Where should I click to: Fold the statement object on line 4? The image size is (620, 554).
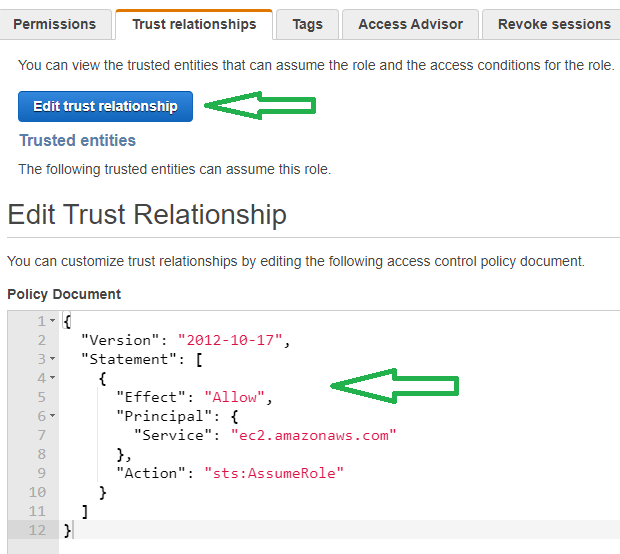(x=52, y=378)
